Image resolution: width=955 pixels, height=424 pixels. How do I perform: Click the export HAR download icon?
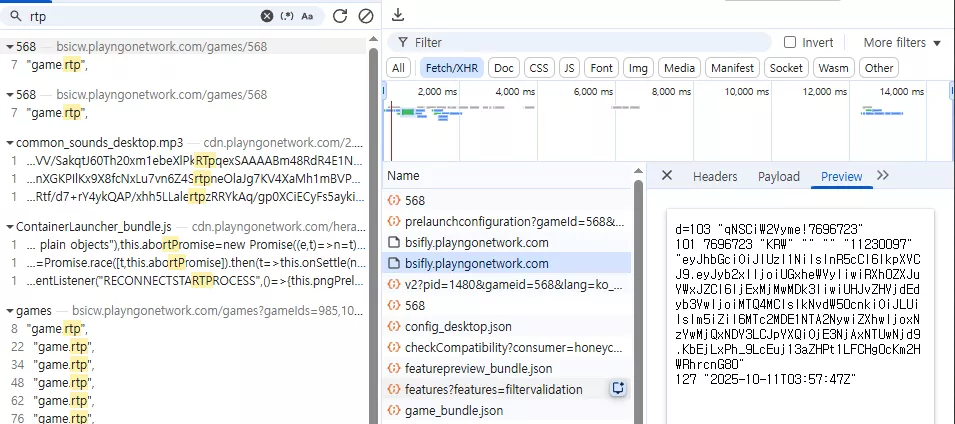pos(398,15)
